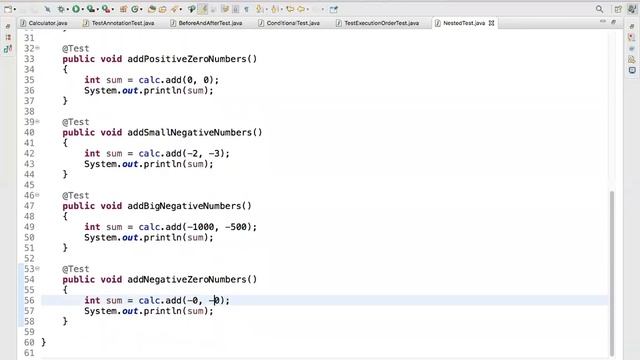The image size is (640, 360).
Task: Open Coverage dropdown arrow
Action: pos(97,9)
